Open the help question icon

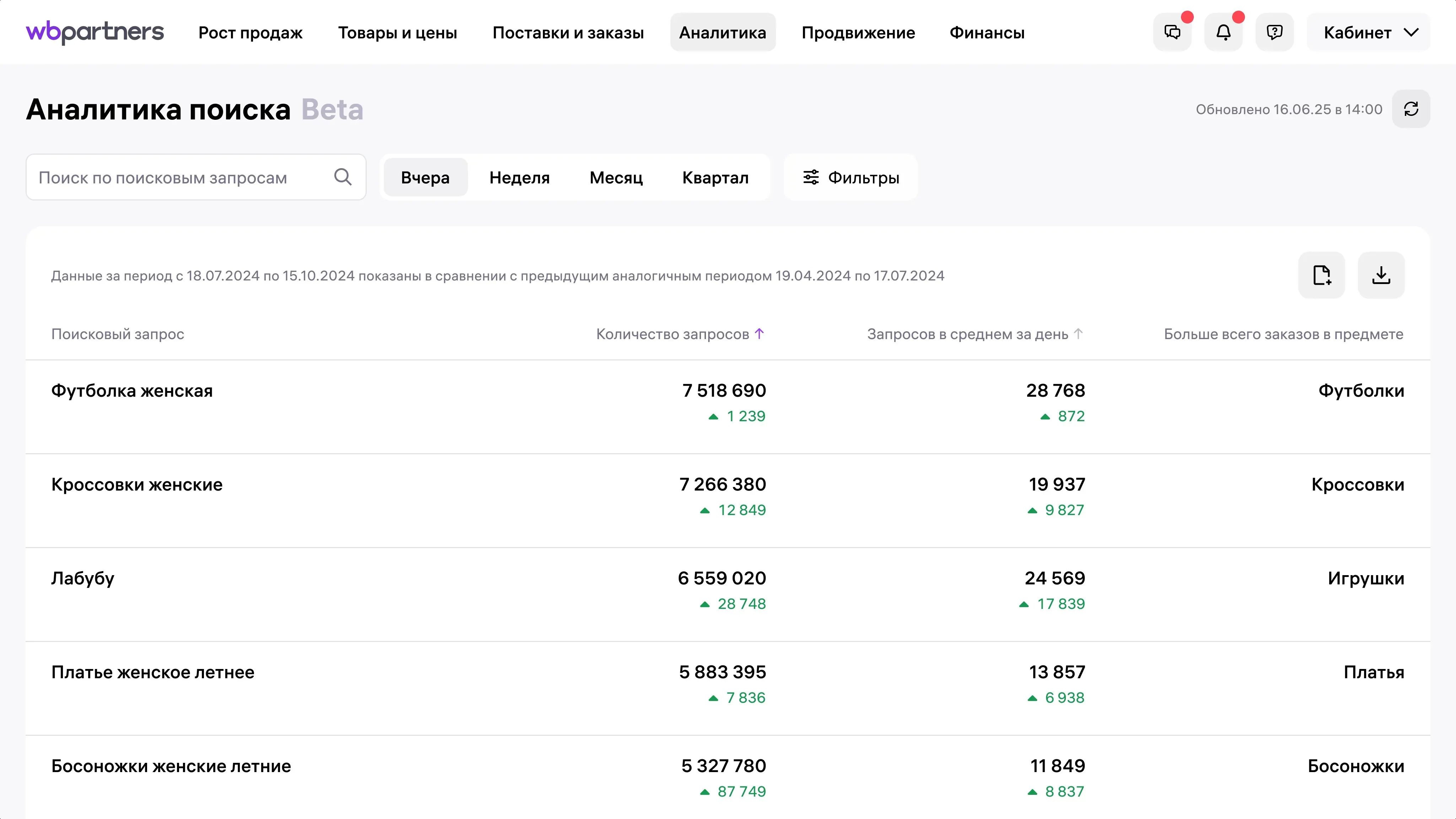[x=1274, y=32]
